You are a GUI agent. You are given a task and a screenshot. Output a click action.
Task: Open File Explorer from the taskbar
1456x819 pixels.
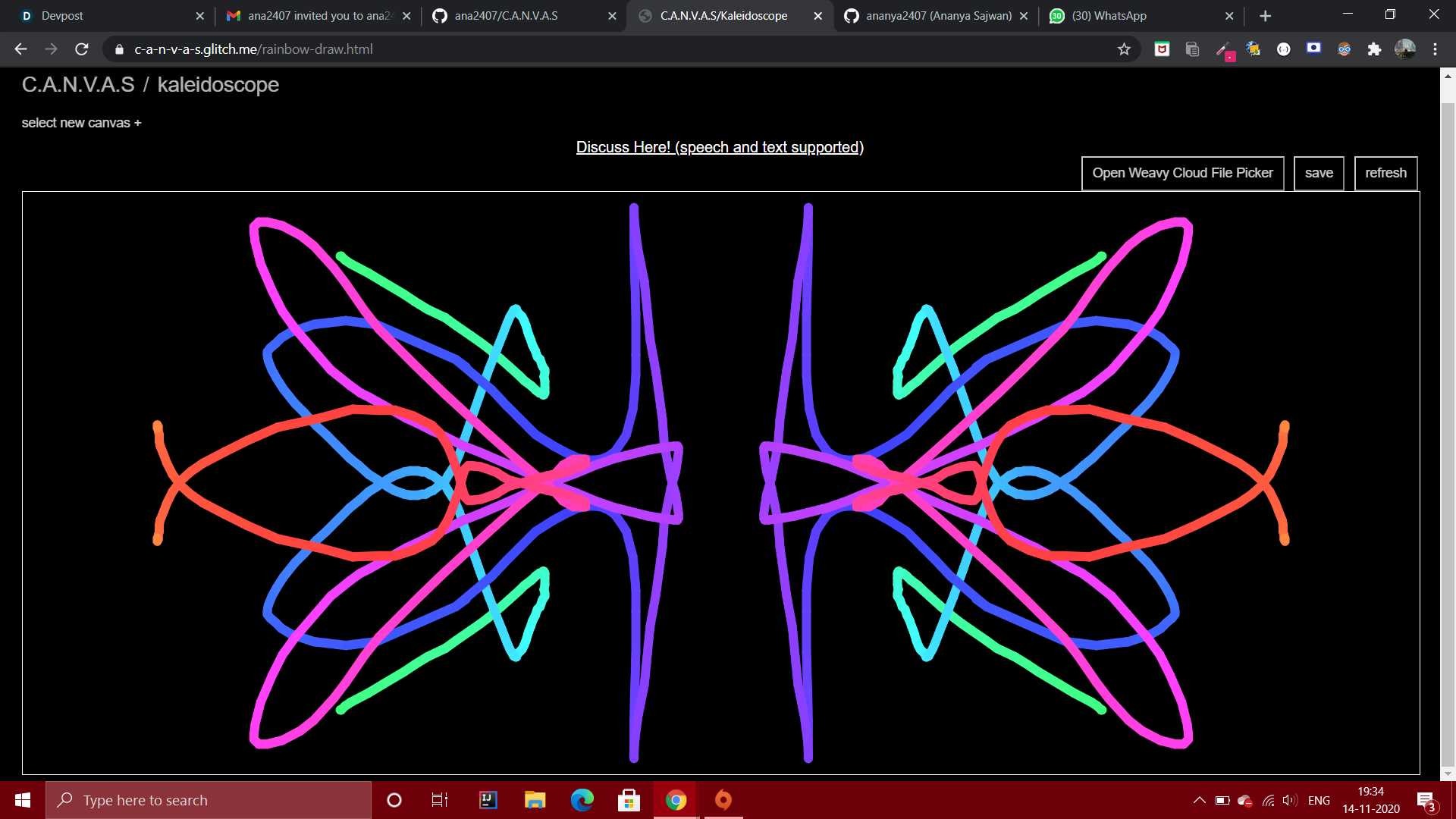coord(535,800)
